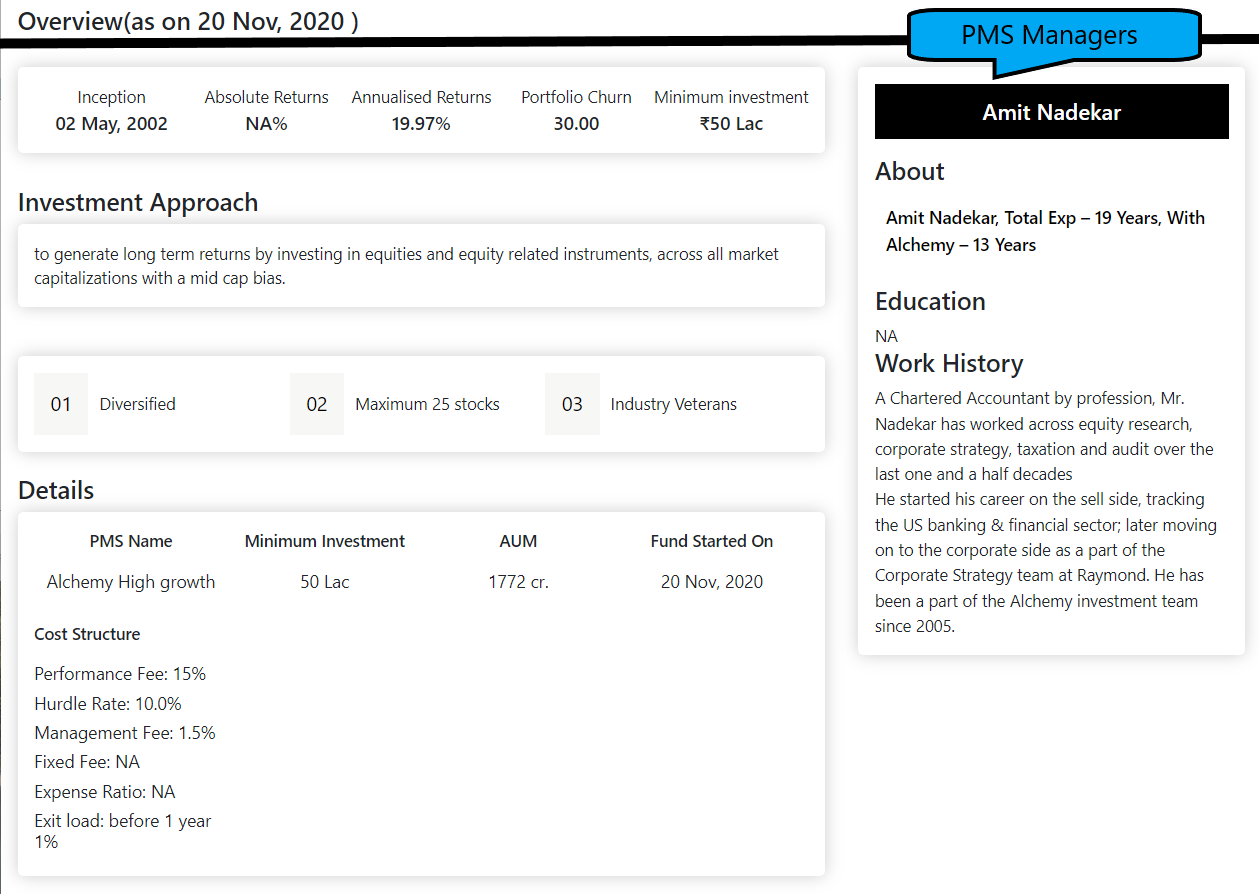The image size is (1259, 894).
Task: Click the Education heading
Action: 930,302
